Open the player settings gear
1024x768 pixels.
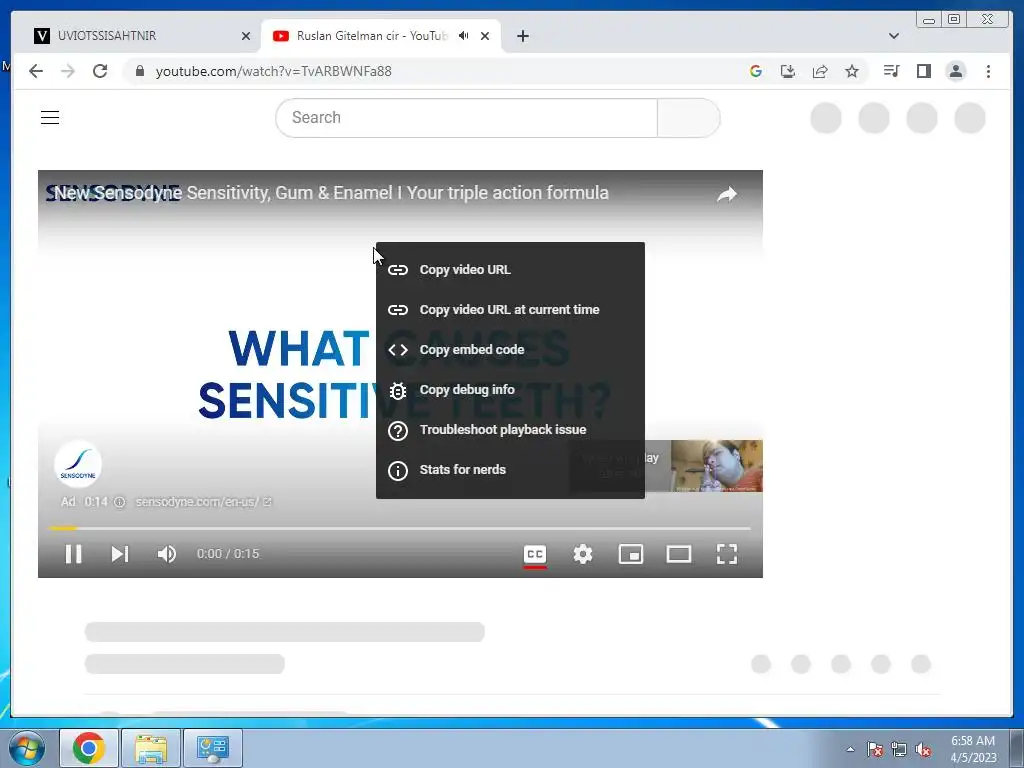click(583, 554)
